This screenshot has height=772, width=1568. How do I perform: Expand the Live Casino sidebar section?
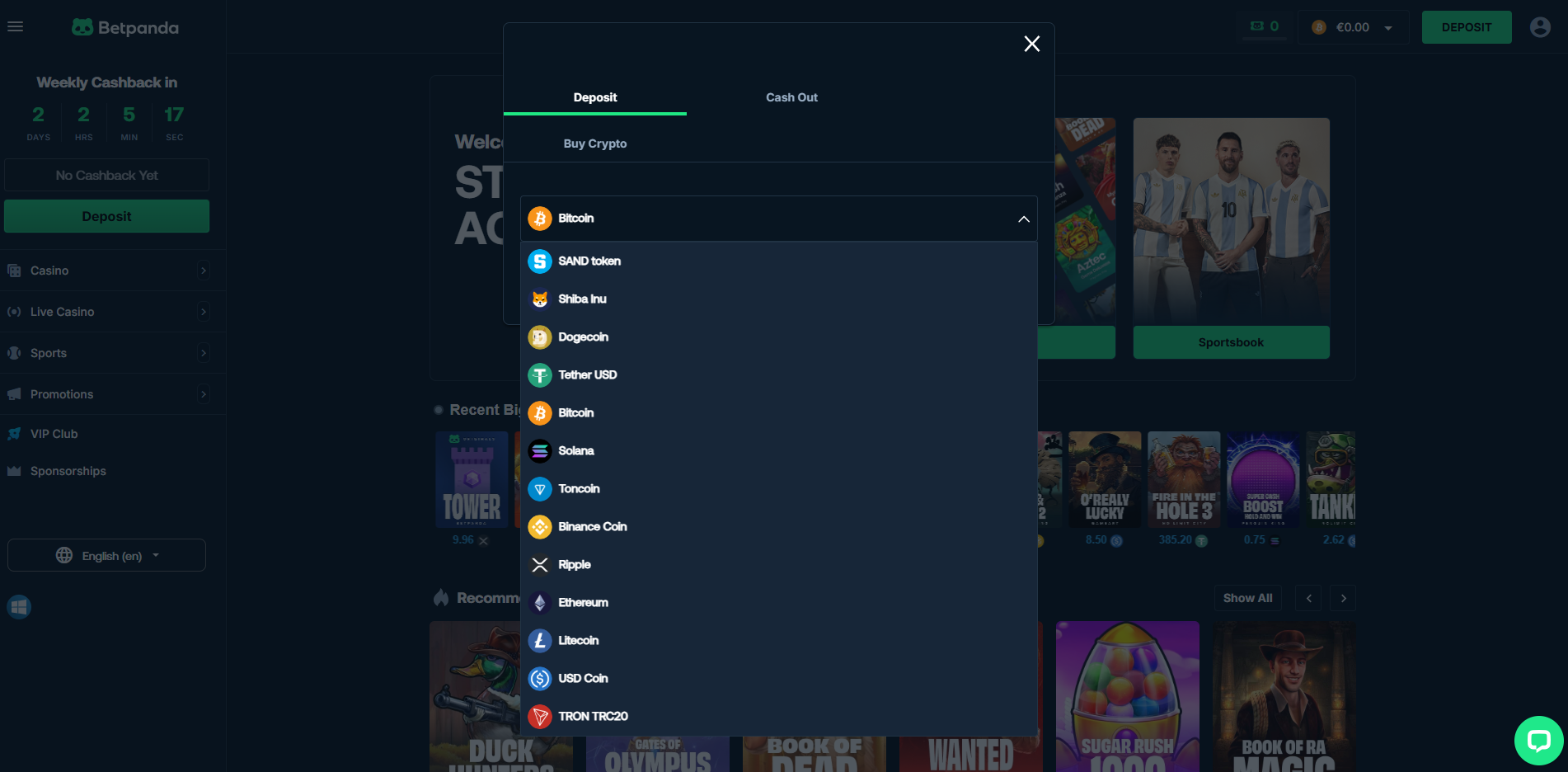[x=204, y=312]
